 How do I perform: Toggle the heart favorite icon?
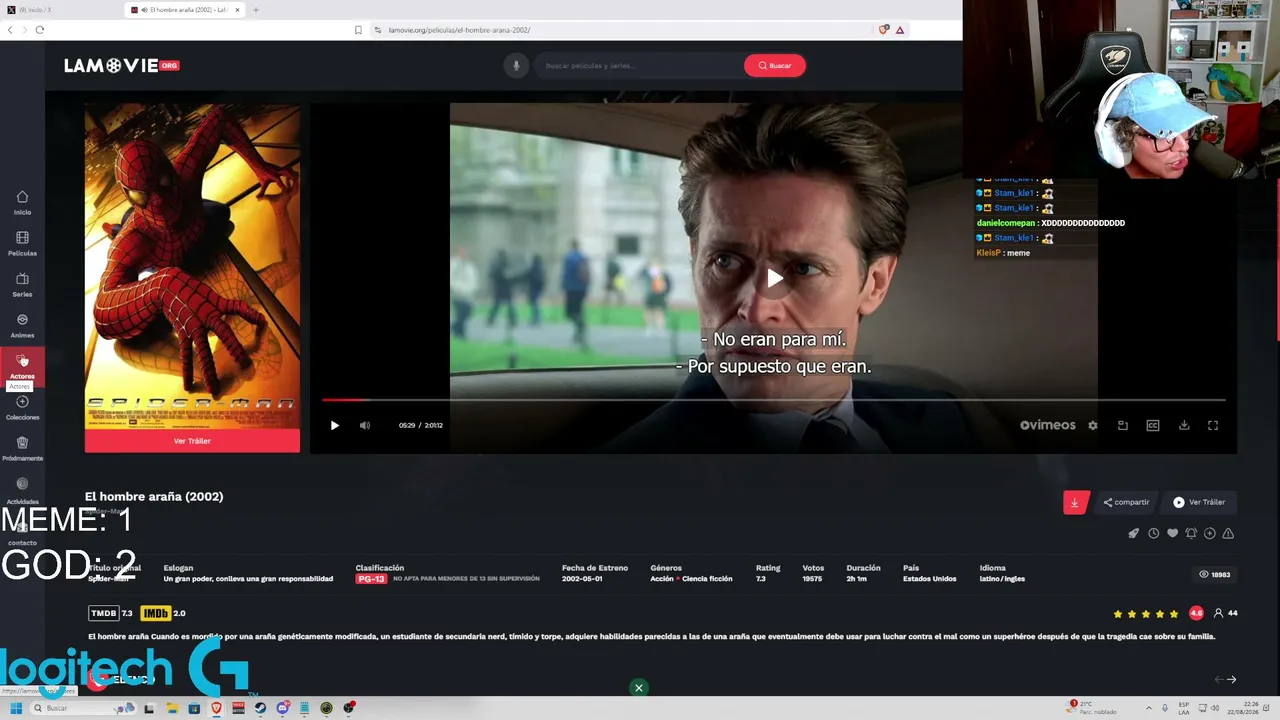tap(1172, 534)
